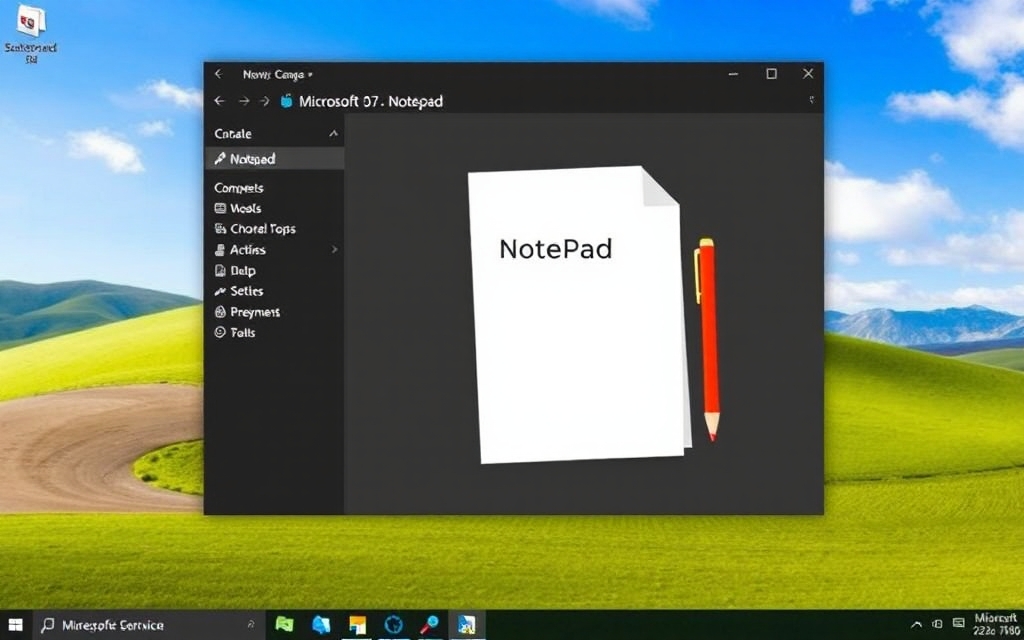Open the "Nows Canga" dropdown

pyautogui.click(x=278, y=74)
